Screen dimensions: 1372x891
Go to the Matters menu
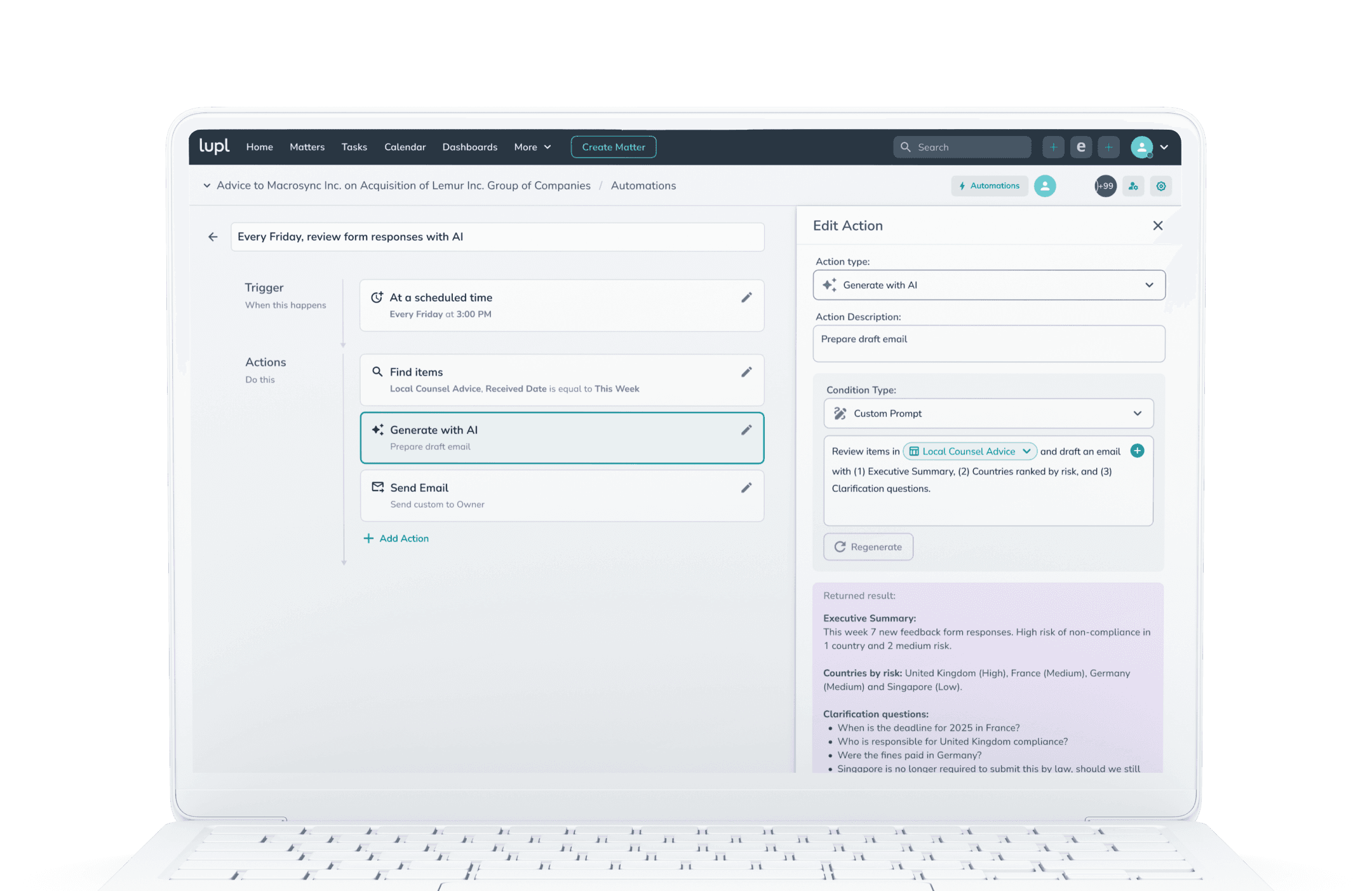click(x=307, y=147)
